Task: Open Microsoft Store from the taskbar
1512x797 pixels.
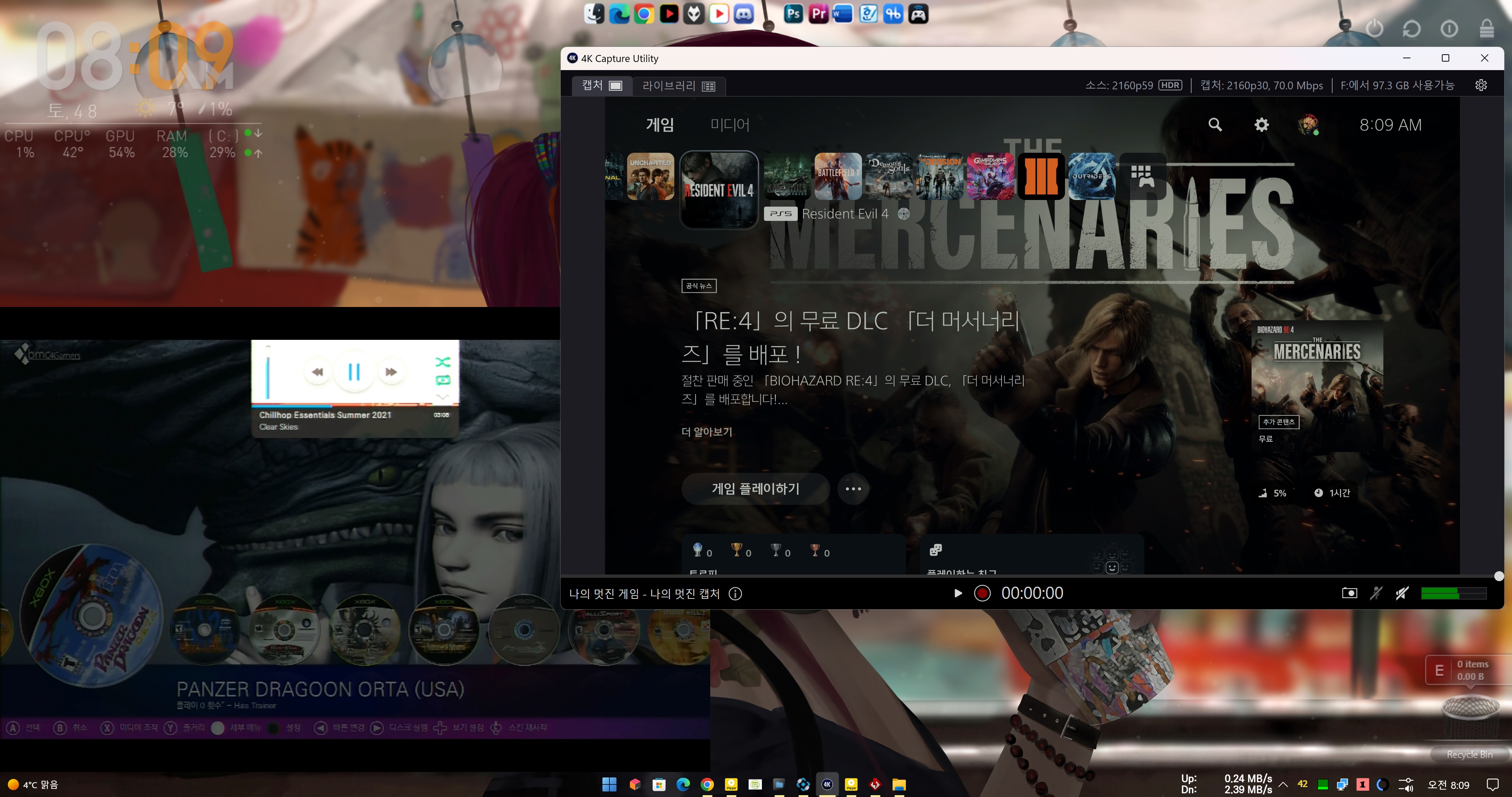Action: 659,784
